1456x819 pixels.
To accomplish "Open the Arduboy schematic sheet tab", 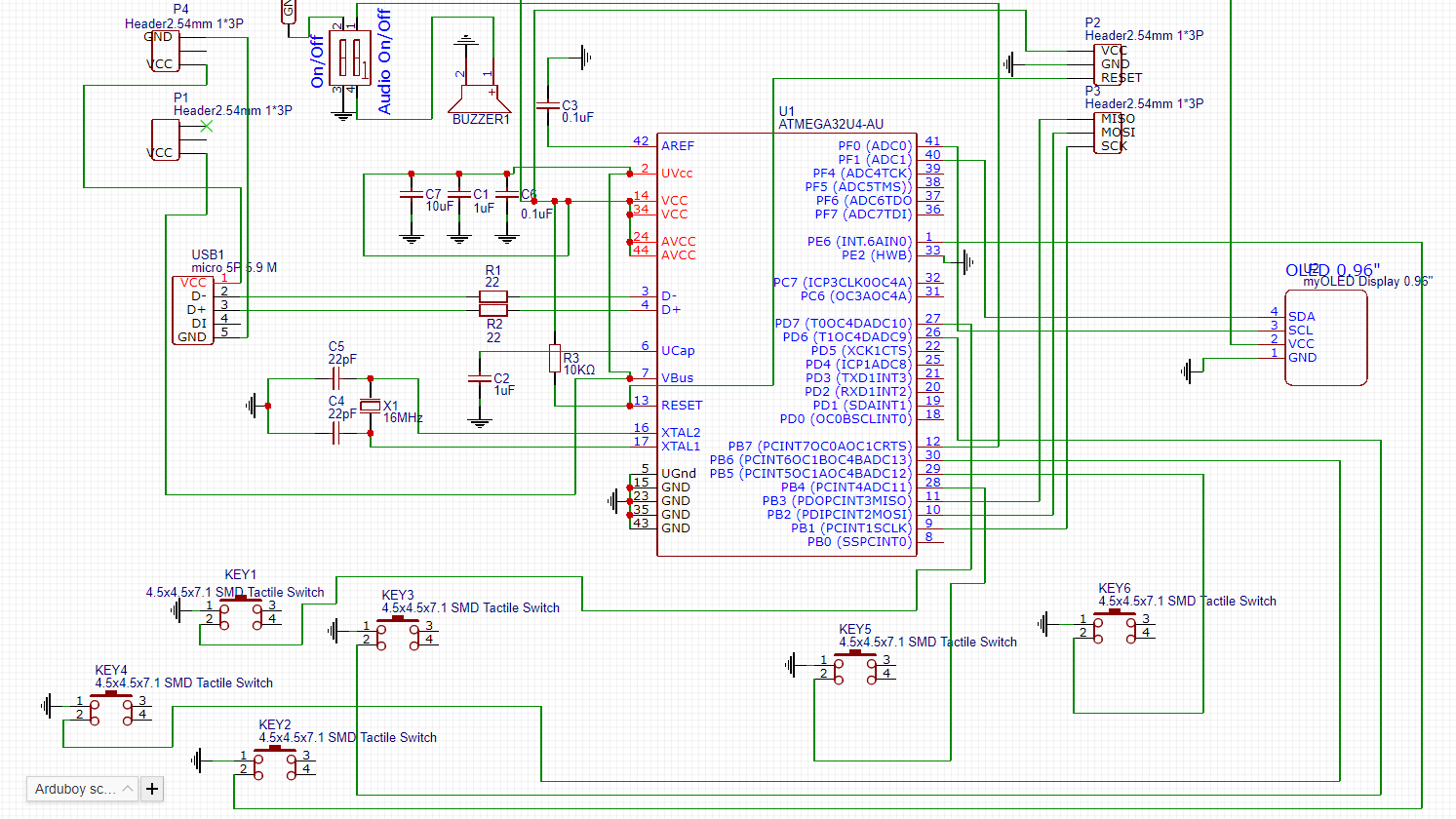I will 74,789.
